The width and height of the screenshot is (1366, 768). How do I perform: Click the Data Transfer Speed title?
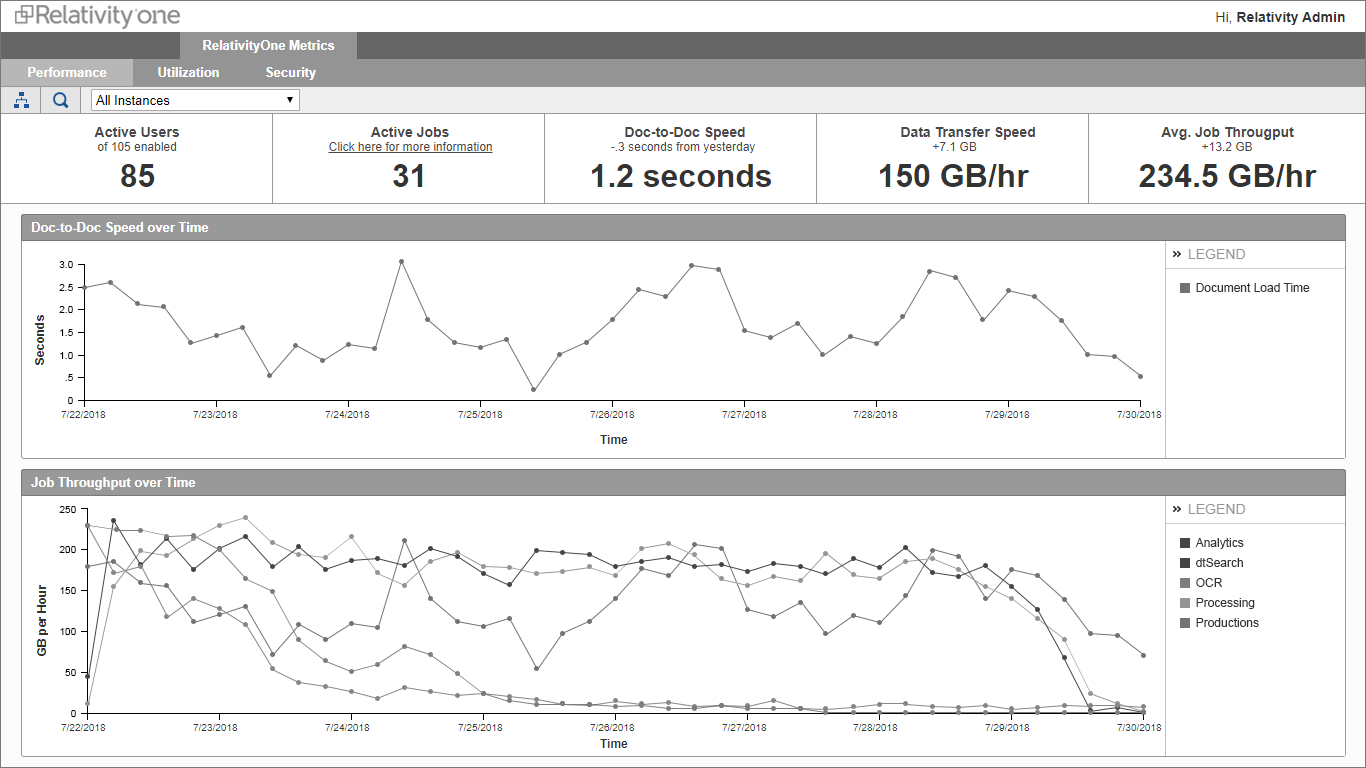coord(968,132)
